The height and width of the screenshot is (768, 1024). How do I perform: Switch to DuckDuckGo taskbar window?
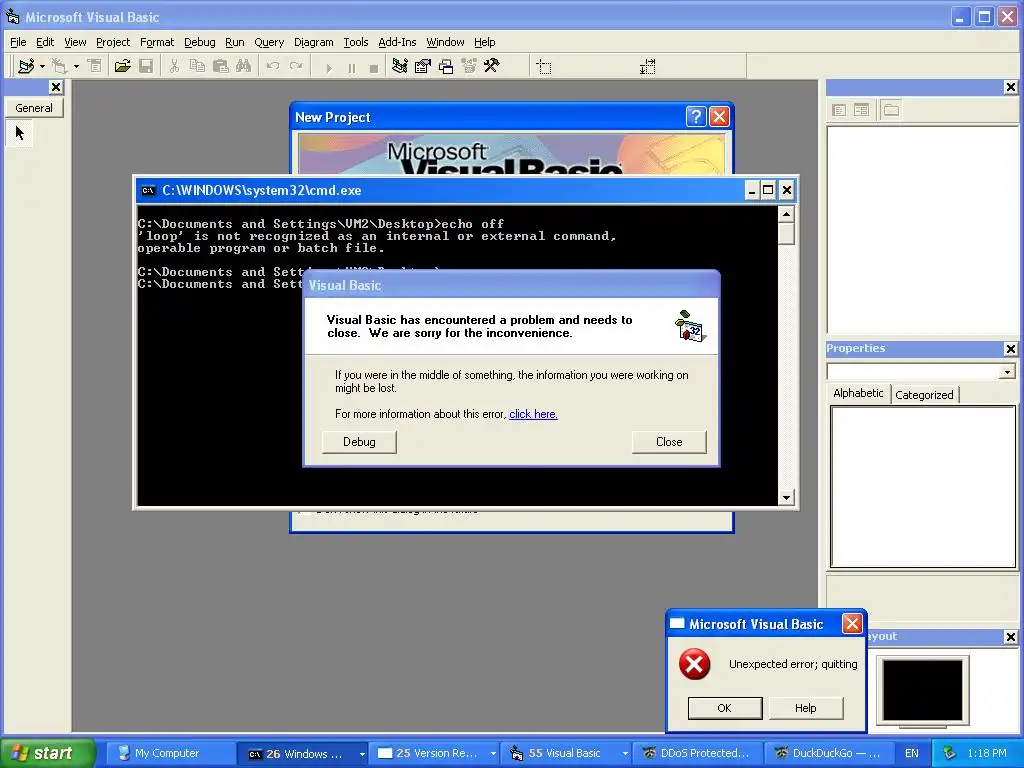coord(828,754)
